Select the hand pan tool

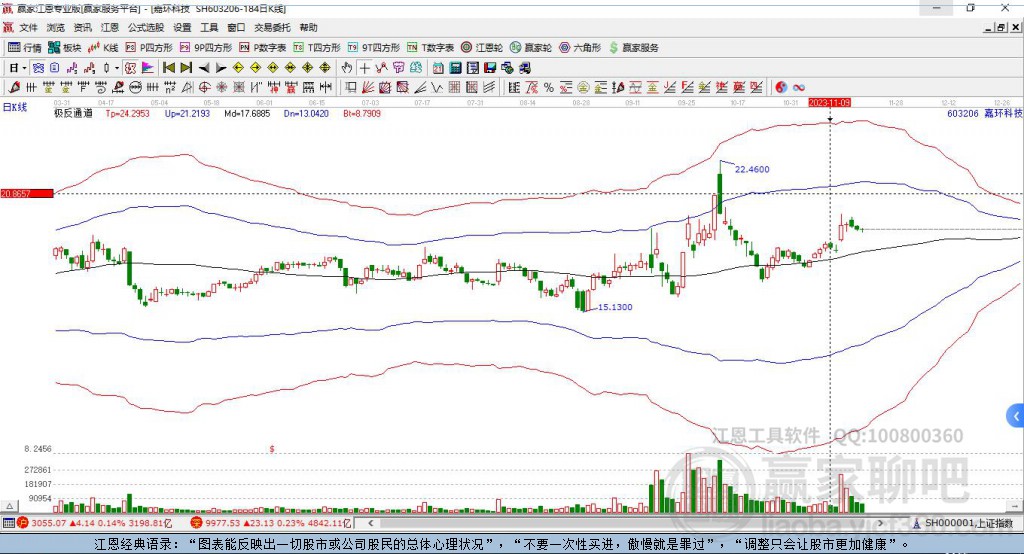[347, 68]
